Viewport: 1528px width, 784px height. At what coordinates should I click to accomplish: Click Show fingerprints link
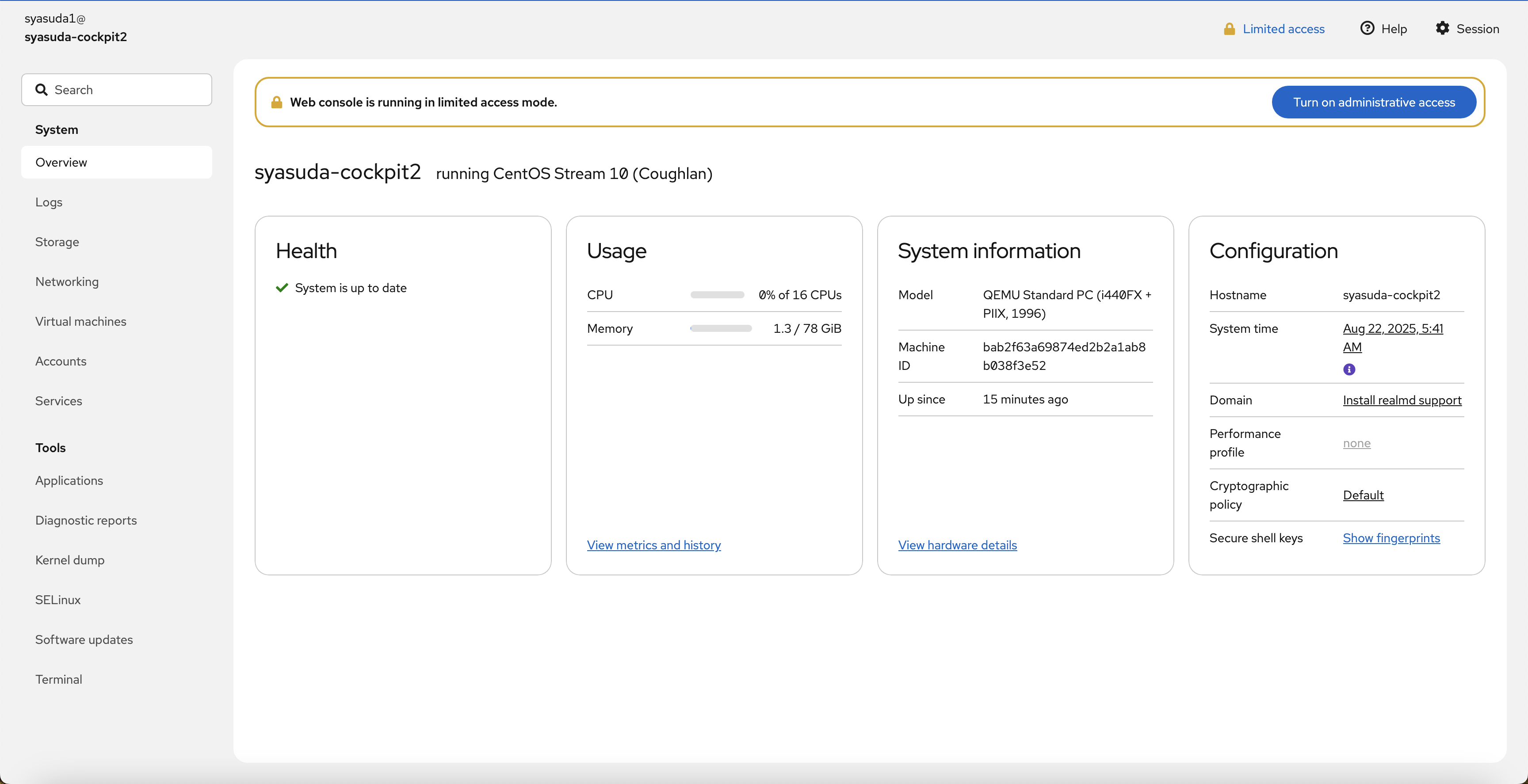click(x=1390, y=538)
